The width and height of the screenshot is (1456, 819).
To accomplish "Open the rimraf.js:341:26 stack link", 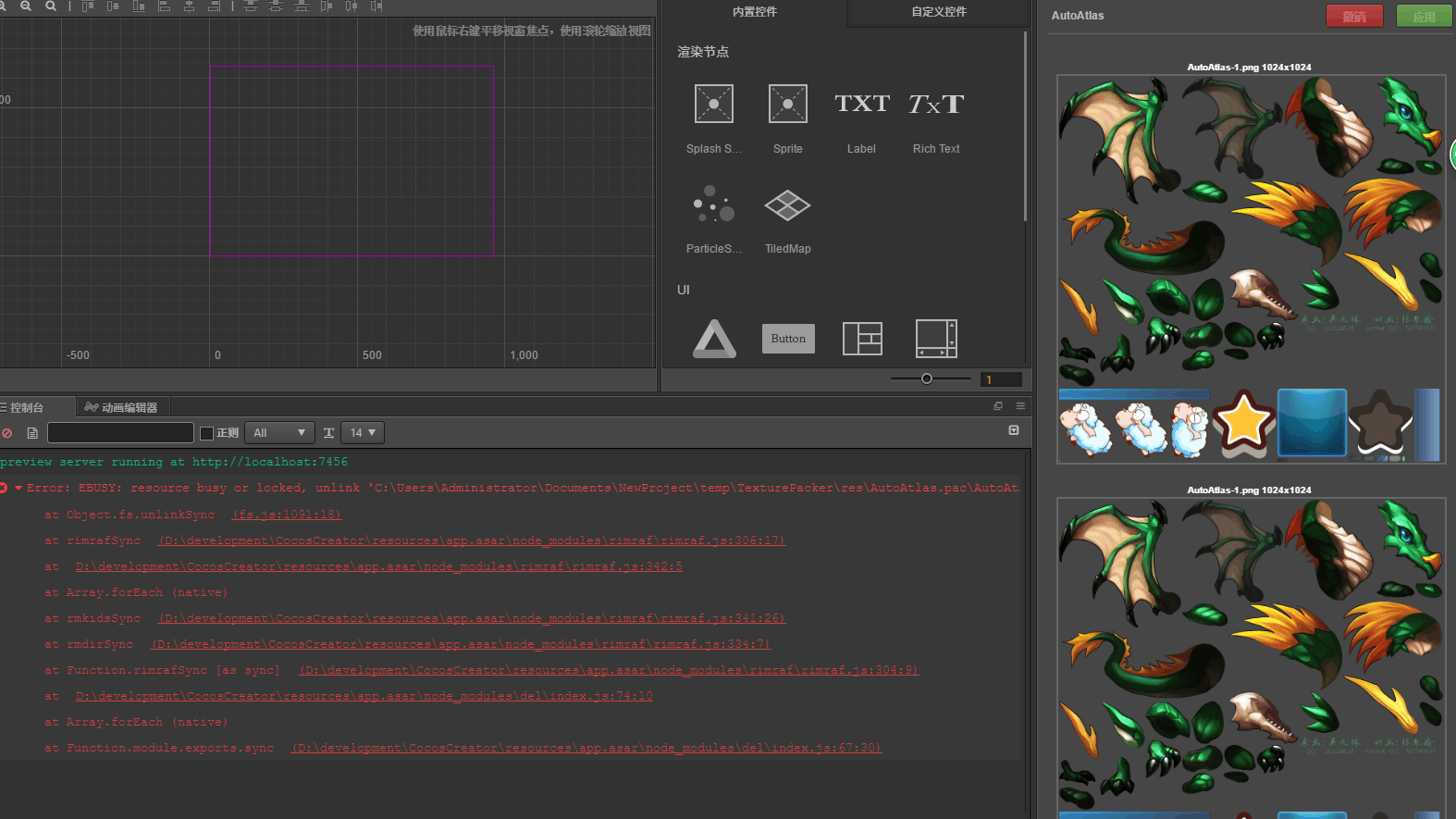I will click(x=472, y=618).
